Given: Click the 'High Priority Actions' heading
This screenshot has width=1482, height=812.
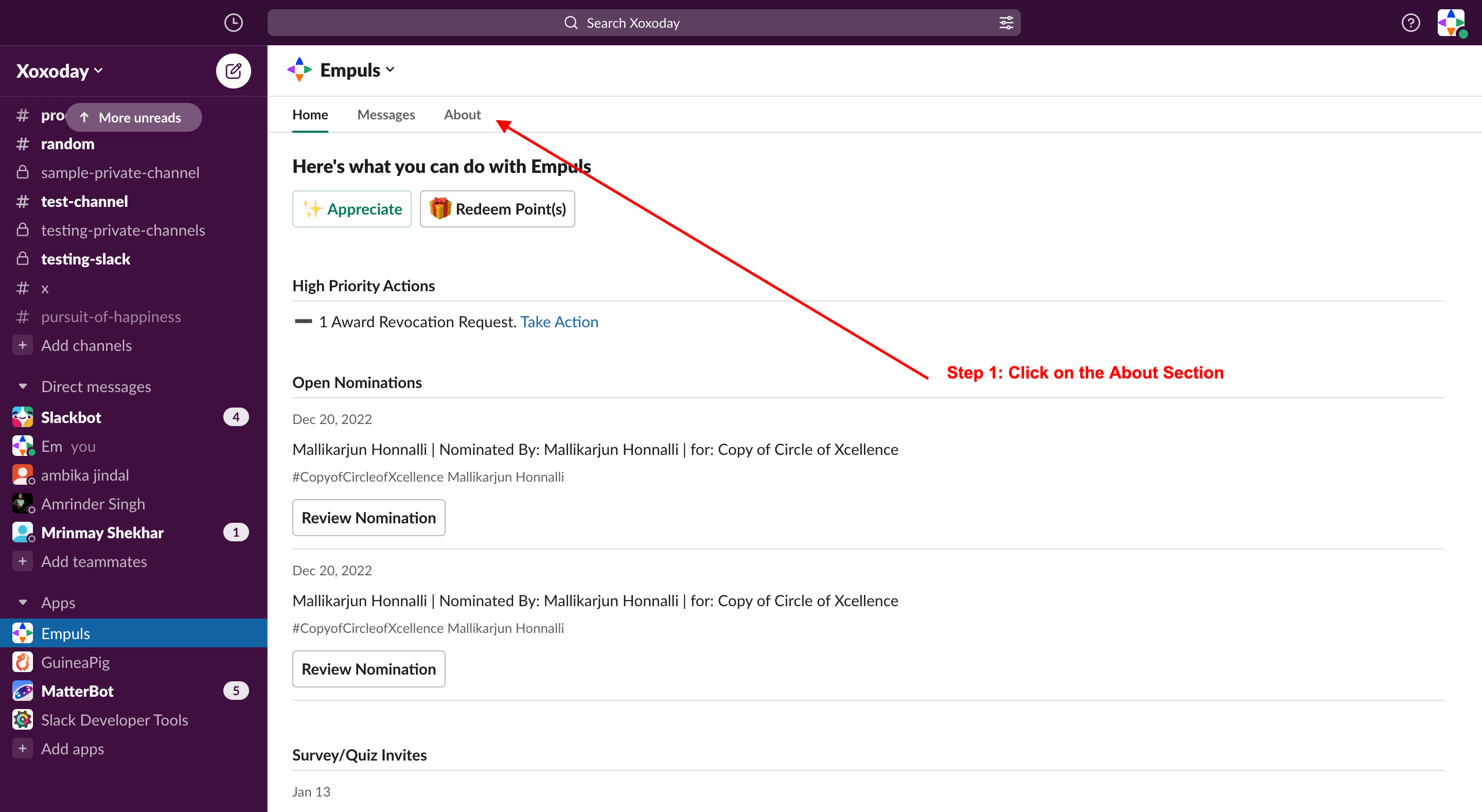Looking at the screenshot, I should pyautogui.click(x=364, y=286).
